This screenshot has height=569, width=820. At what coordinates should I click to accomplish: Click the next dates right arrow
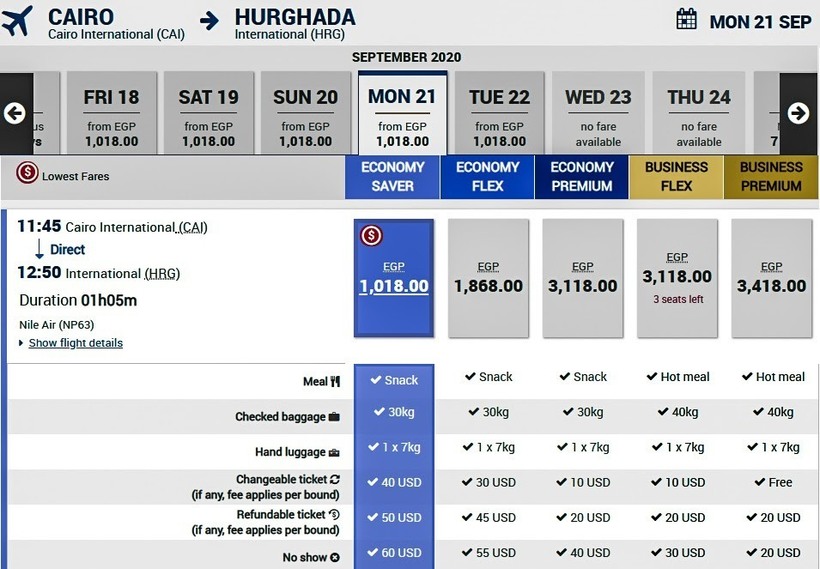(798, 113)
